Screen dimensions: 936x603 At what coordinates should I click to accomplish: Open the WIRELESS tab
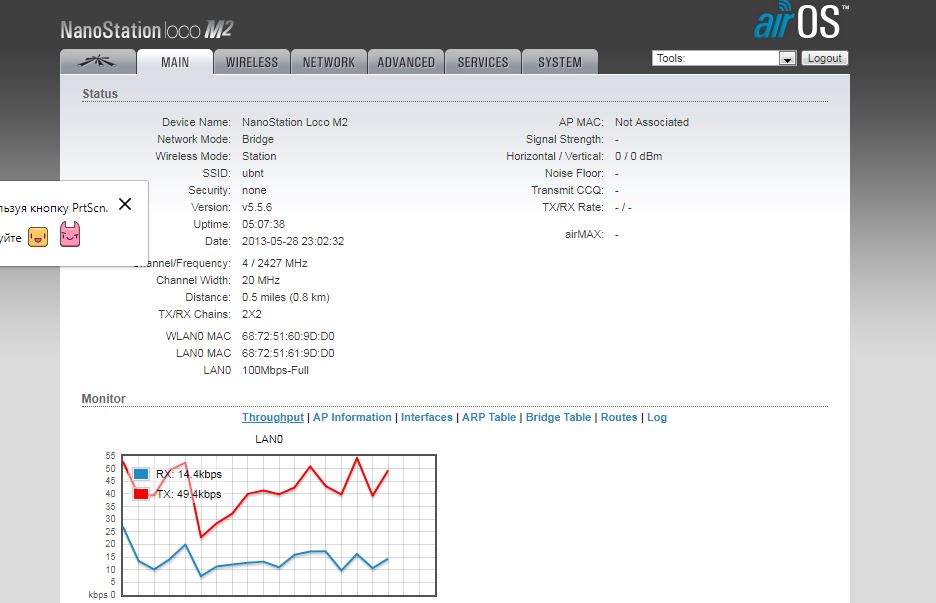tap(252, 62)
